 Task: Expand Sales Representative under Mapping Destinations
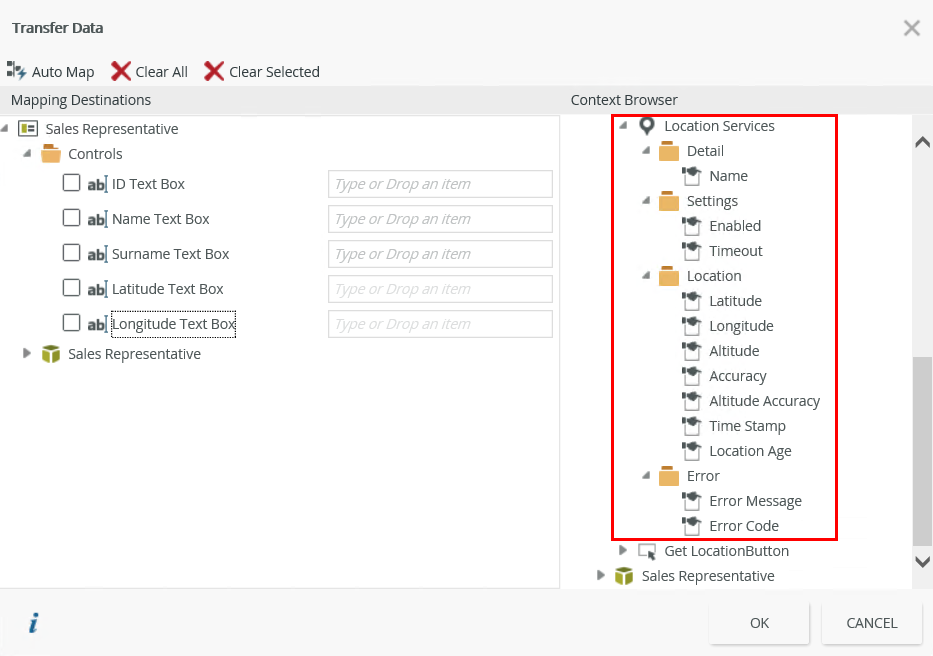click(x=28, y=353)
